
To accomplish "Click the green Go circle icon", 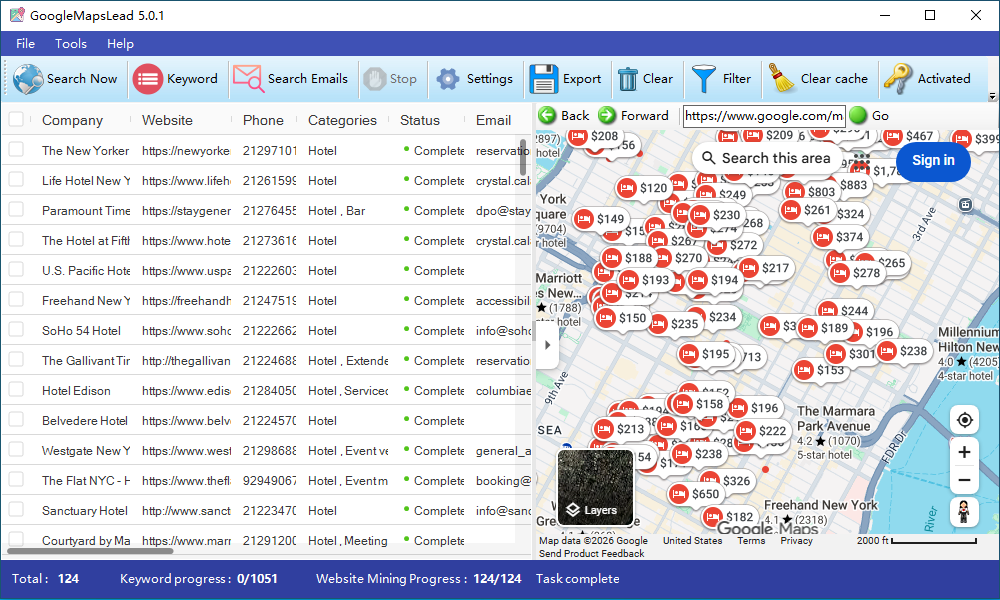I will (858, 115).
